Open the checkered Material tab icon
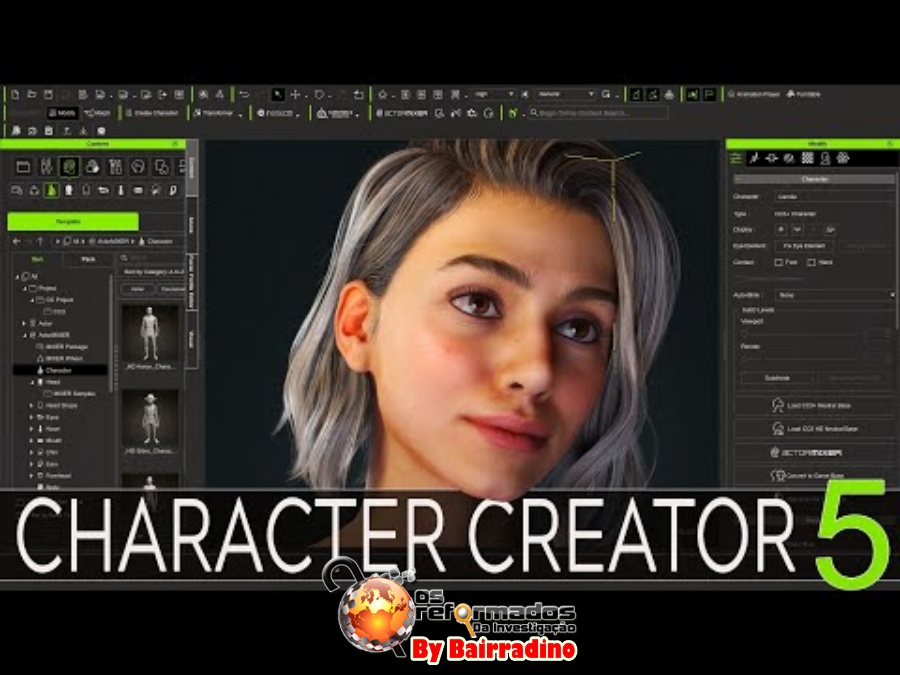The image size is (900, 675). pos(807,158)
